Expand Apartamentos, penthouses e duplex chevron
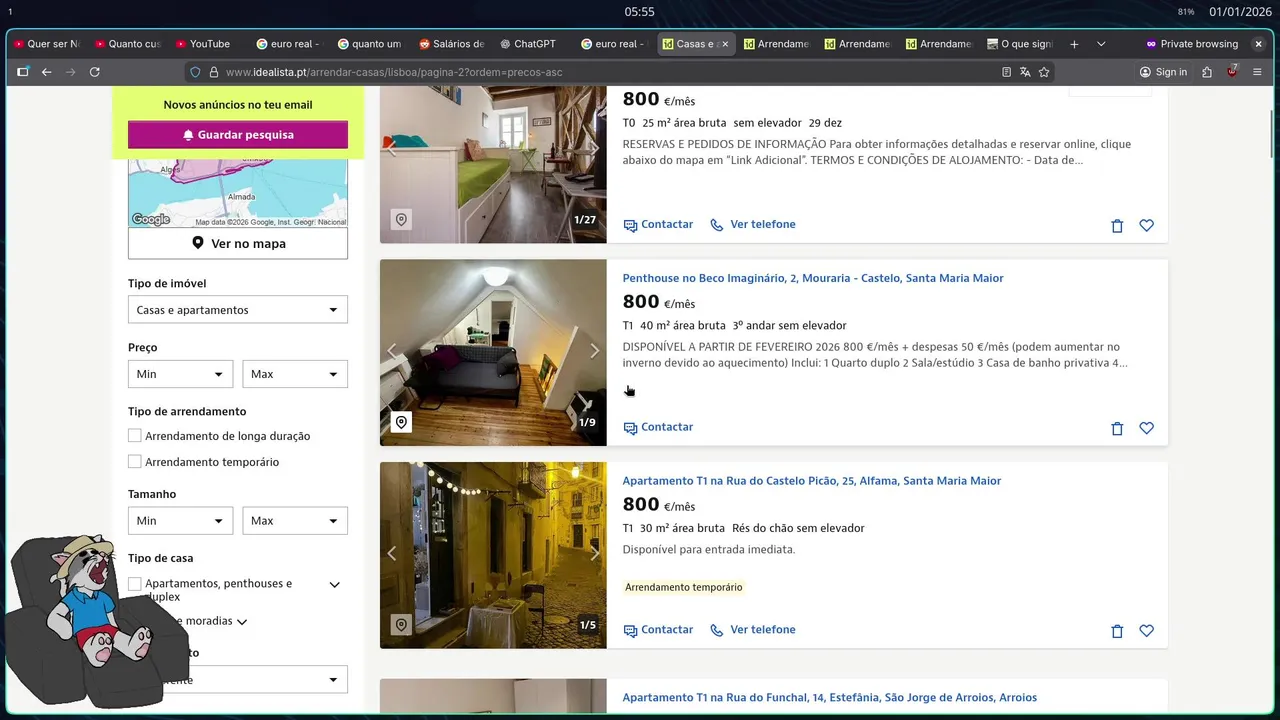1280x720 pixels. pos(335,584)
